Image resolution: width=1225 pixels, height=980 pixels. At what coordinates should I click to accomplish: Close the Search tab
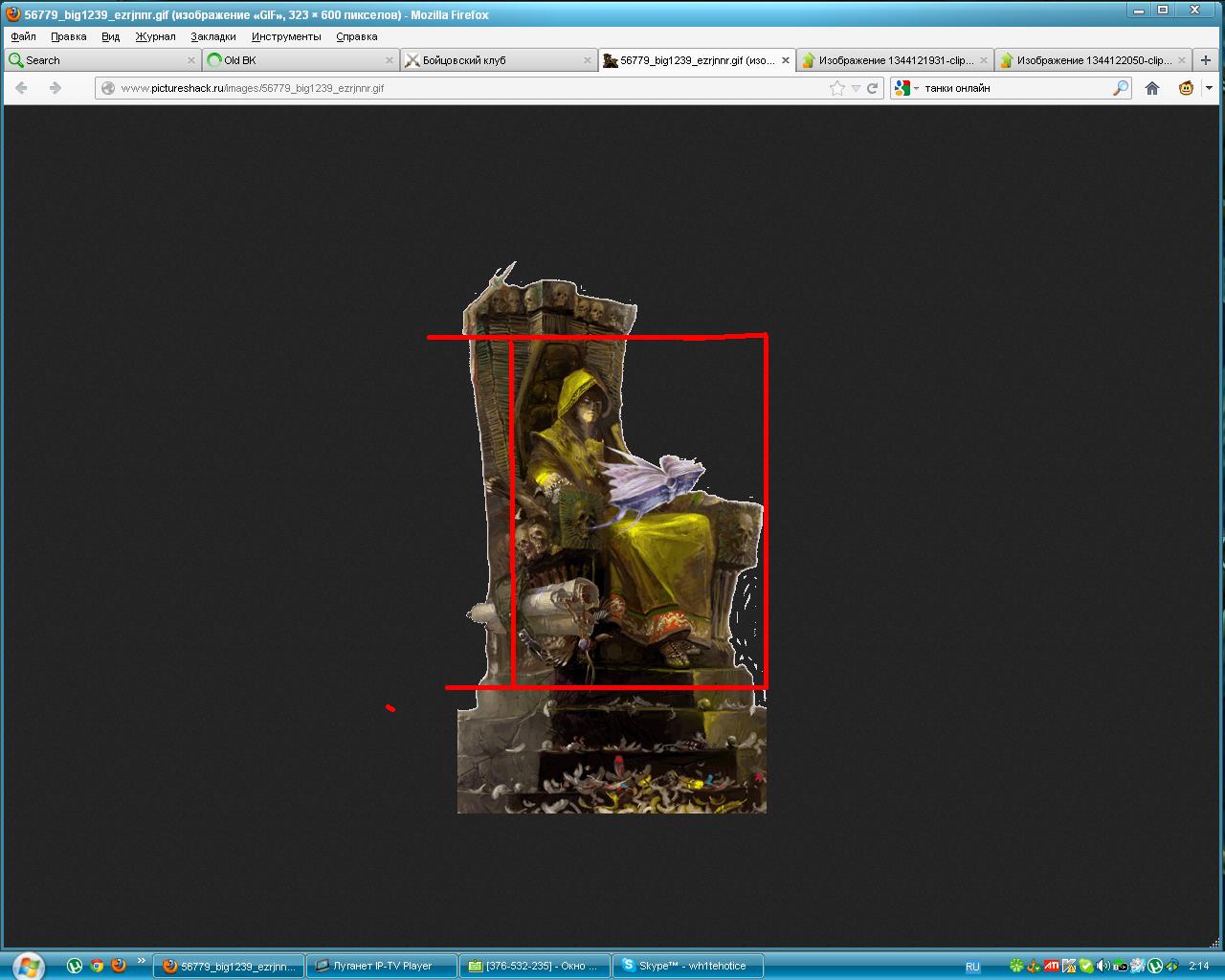pyautogui.click(x=190, y=60)
